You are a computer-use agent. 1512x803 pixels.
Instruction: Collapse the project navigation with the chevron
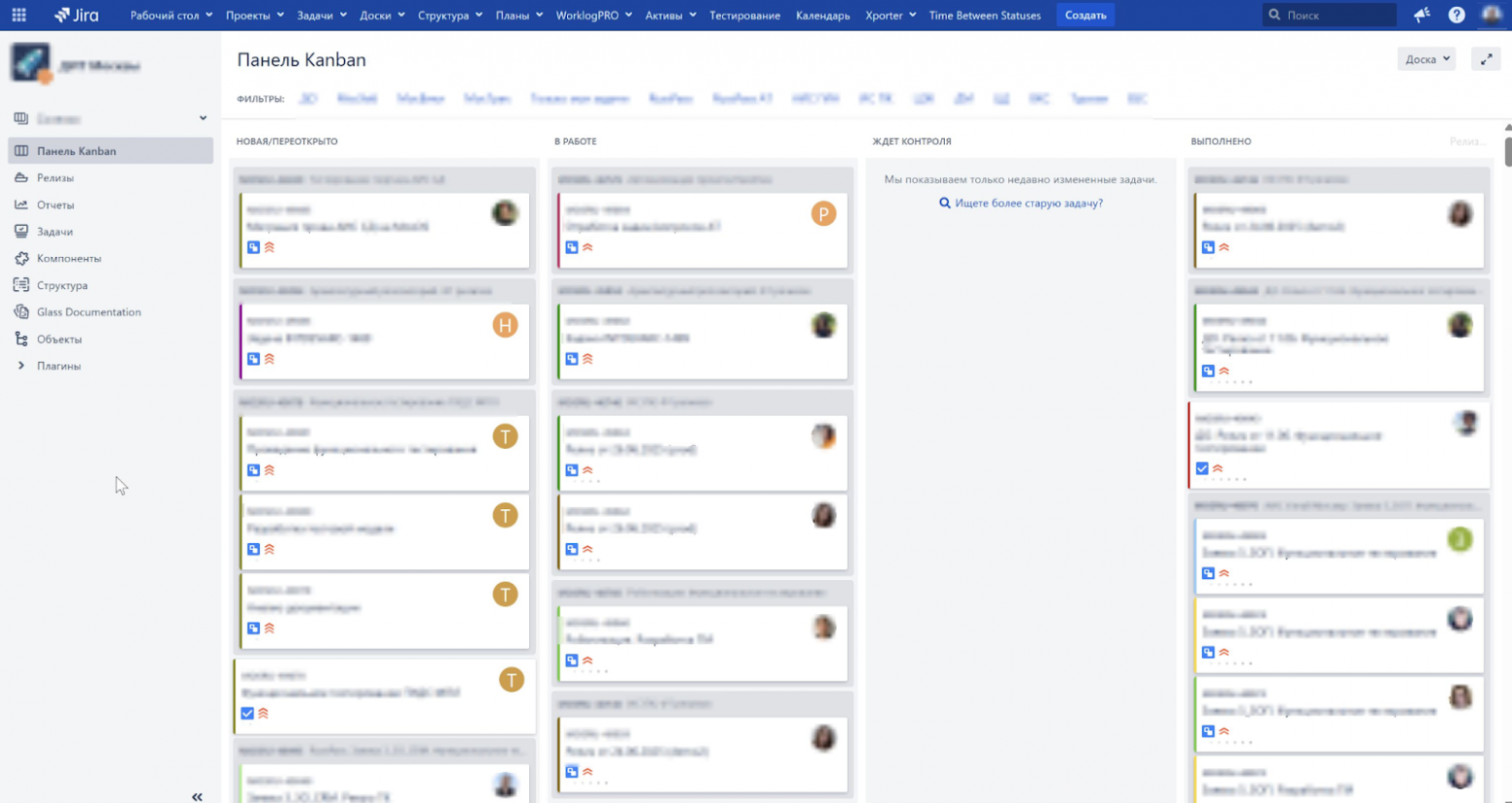pos(197,795)
